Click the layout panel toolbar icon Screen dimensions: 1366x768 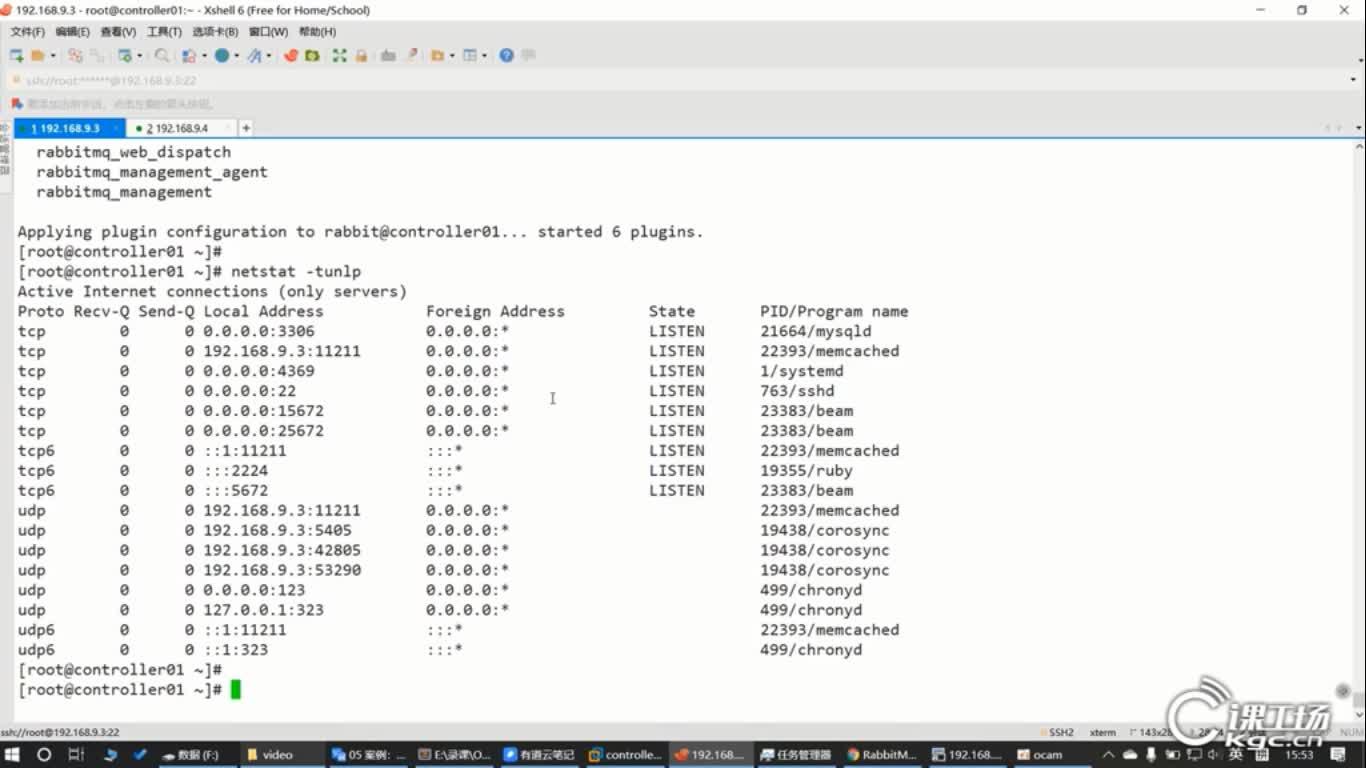click(x=469, y=56)
